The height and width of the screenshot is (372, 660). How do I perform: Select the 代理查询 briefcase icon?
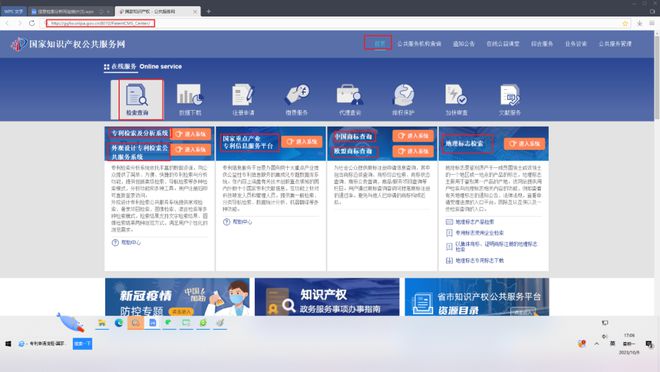pos(350,100)
